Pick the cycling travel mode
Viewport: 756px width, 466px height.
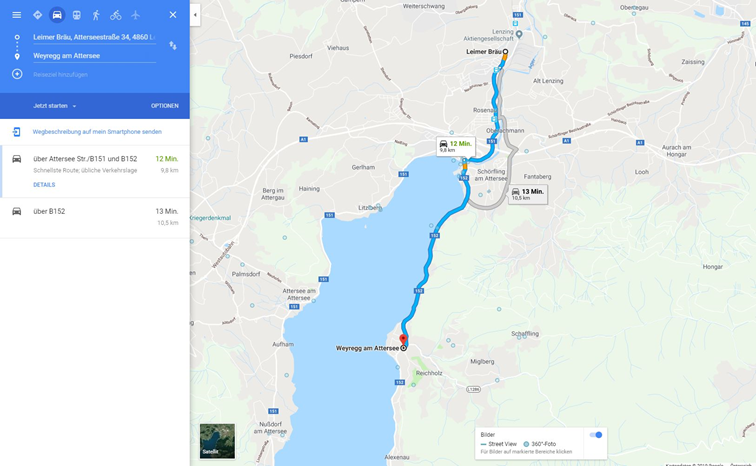116,15
